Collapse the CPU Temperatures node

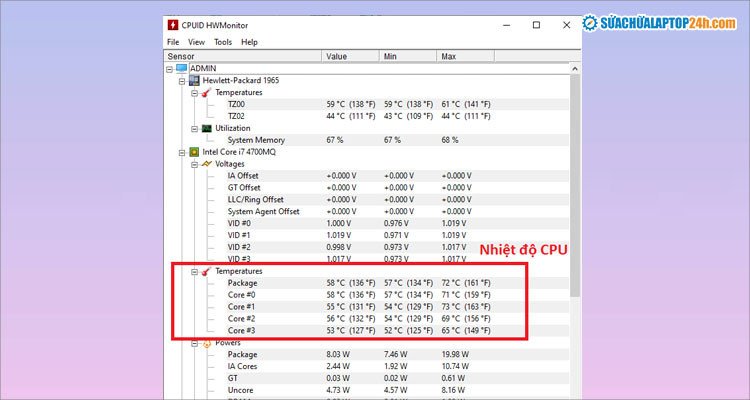194,271
